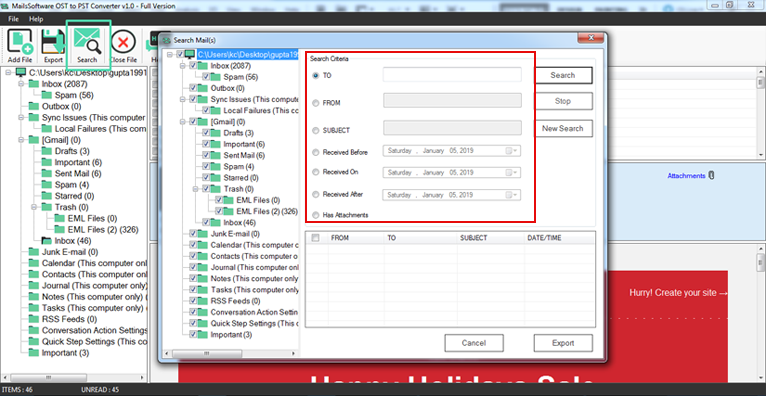The height and width of the screenshot is (396, 766).
Task: Open the Search mail toolbar icon
Action: (87, 45)
